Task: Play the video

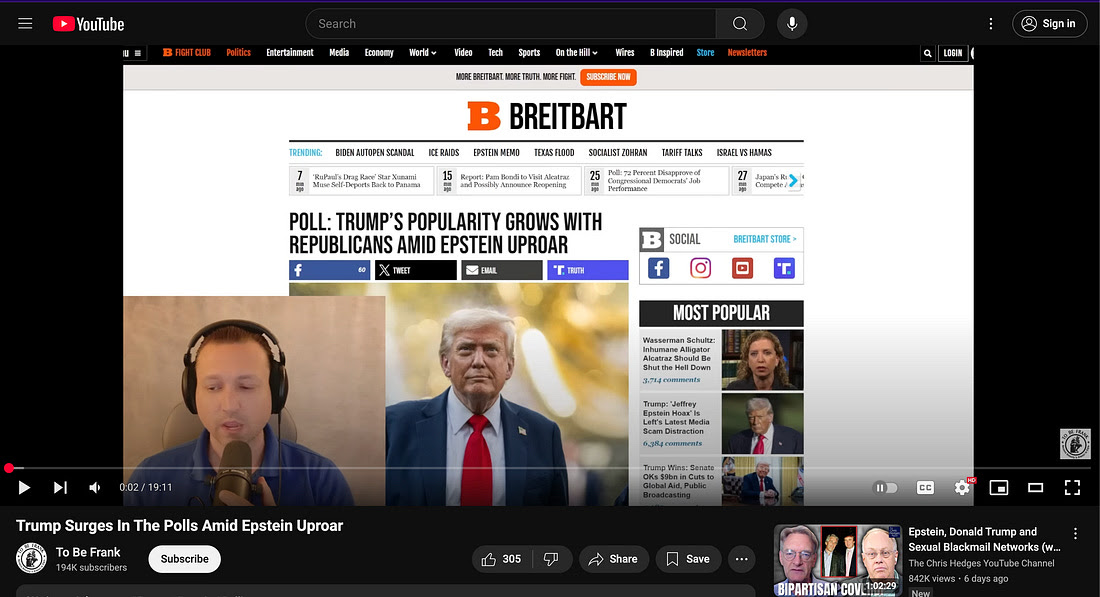Action: (x=24, y=488)
